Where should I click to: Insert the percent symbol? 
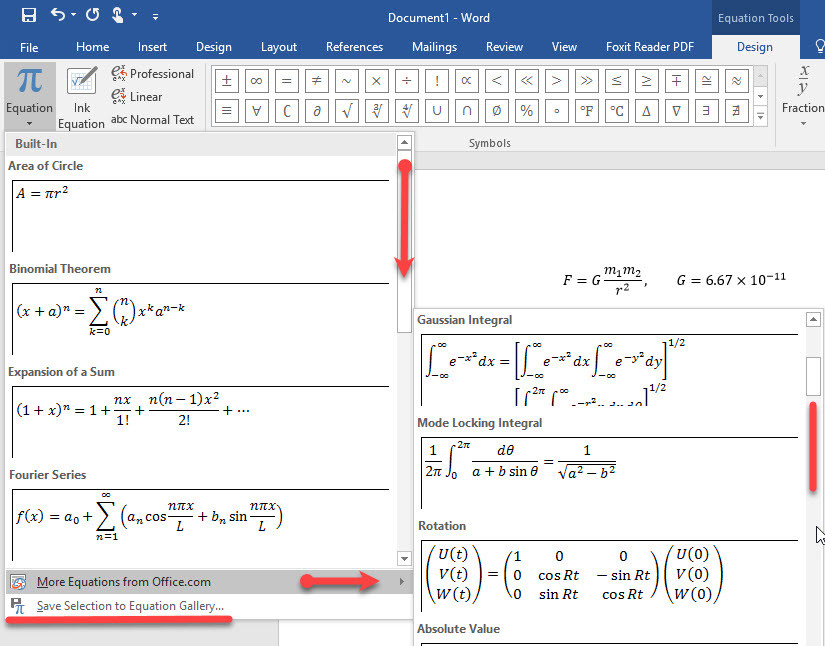coord(526,110)
